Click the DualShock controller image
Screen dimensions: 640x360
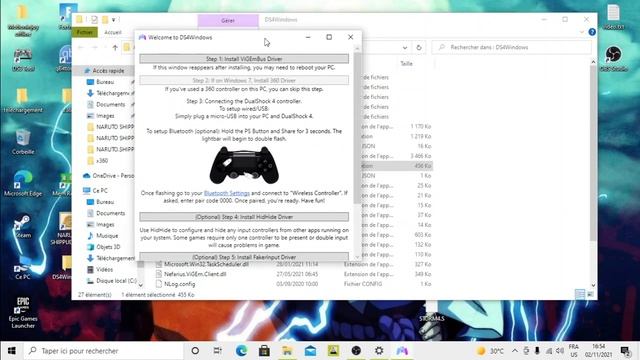(244, 165)
